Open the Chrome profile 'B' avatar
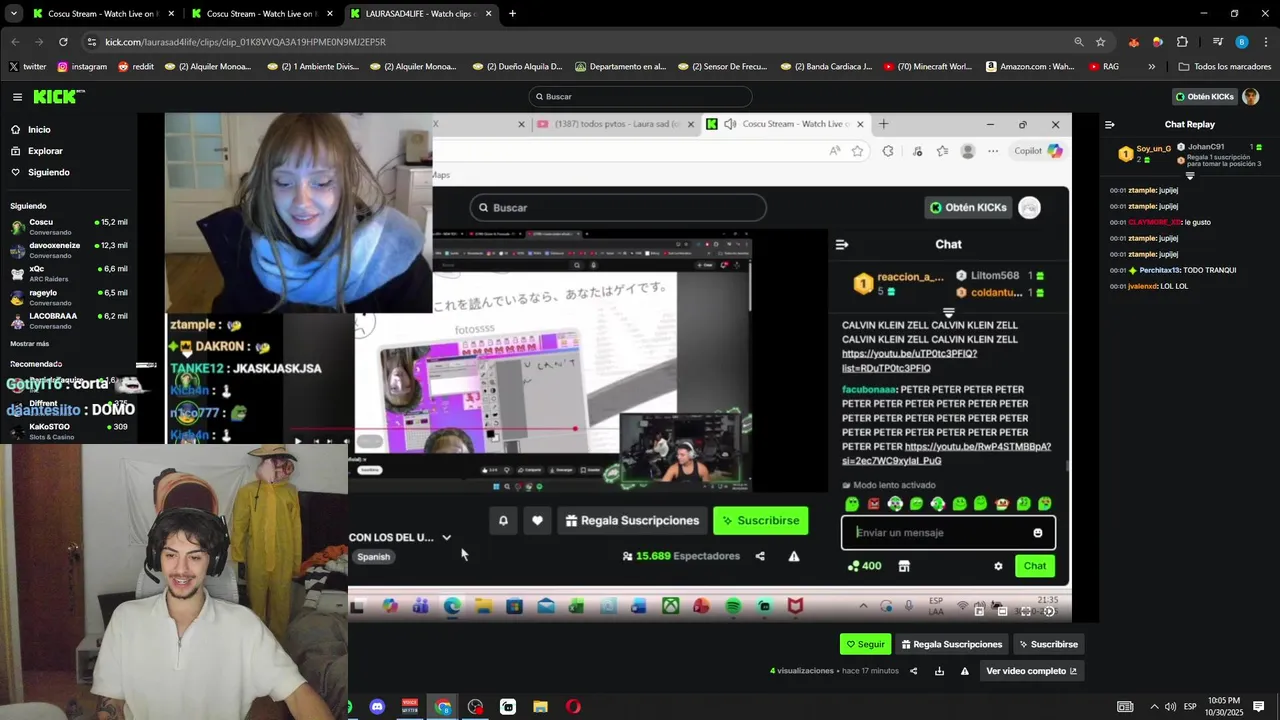Viewport: 1280px width, 720px height. click(x=1242, y=42)
